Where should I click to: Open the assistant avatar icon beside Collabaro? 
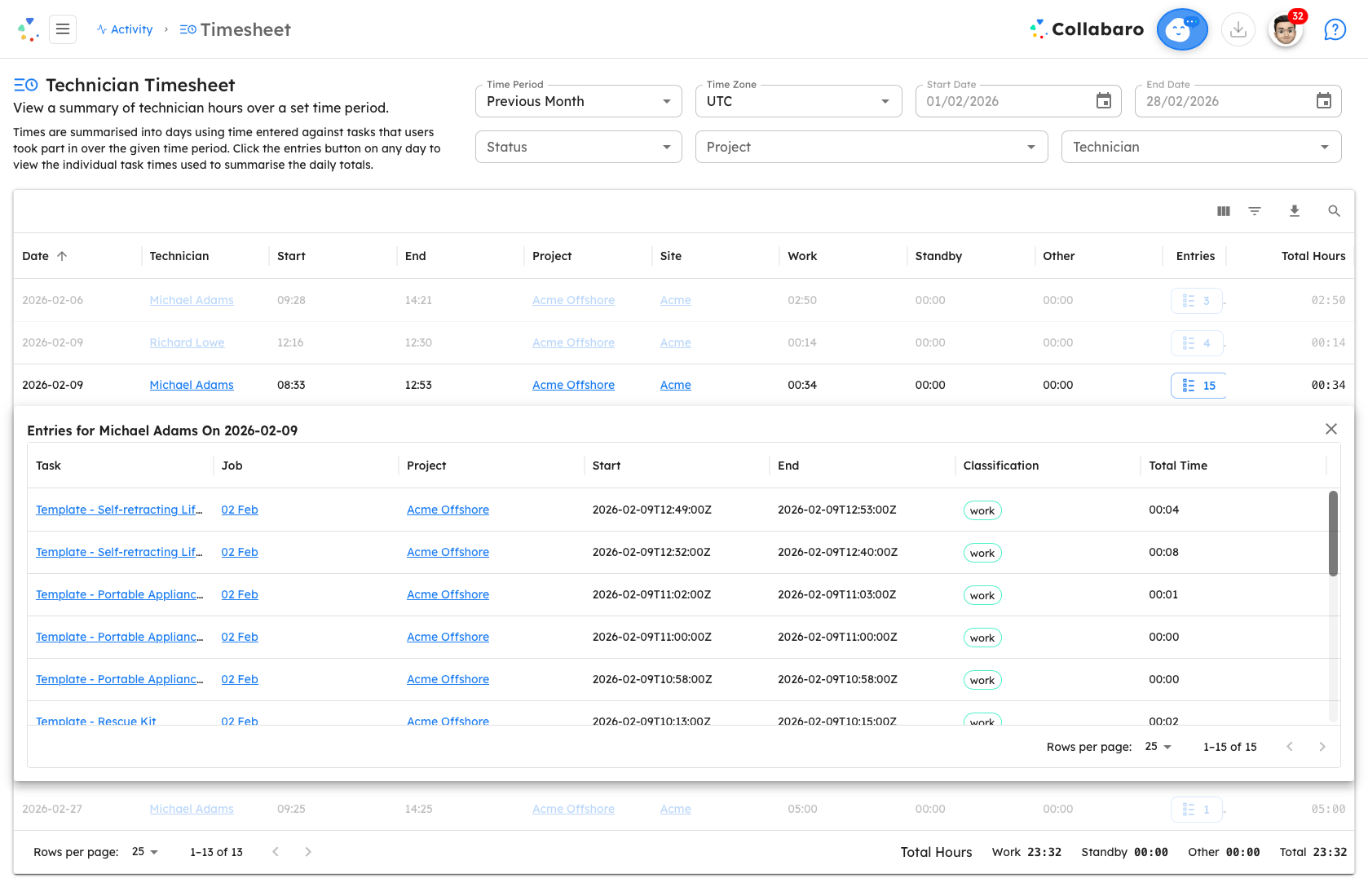tap(1182, 29)
